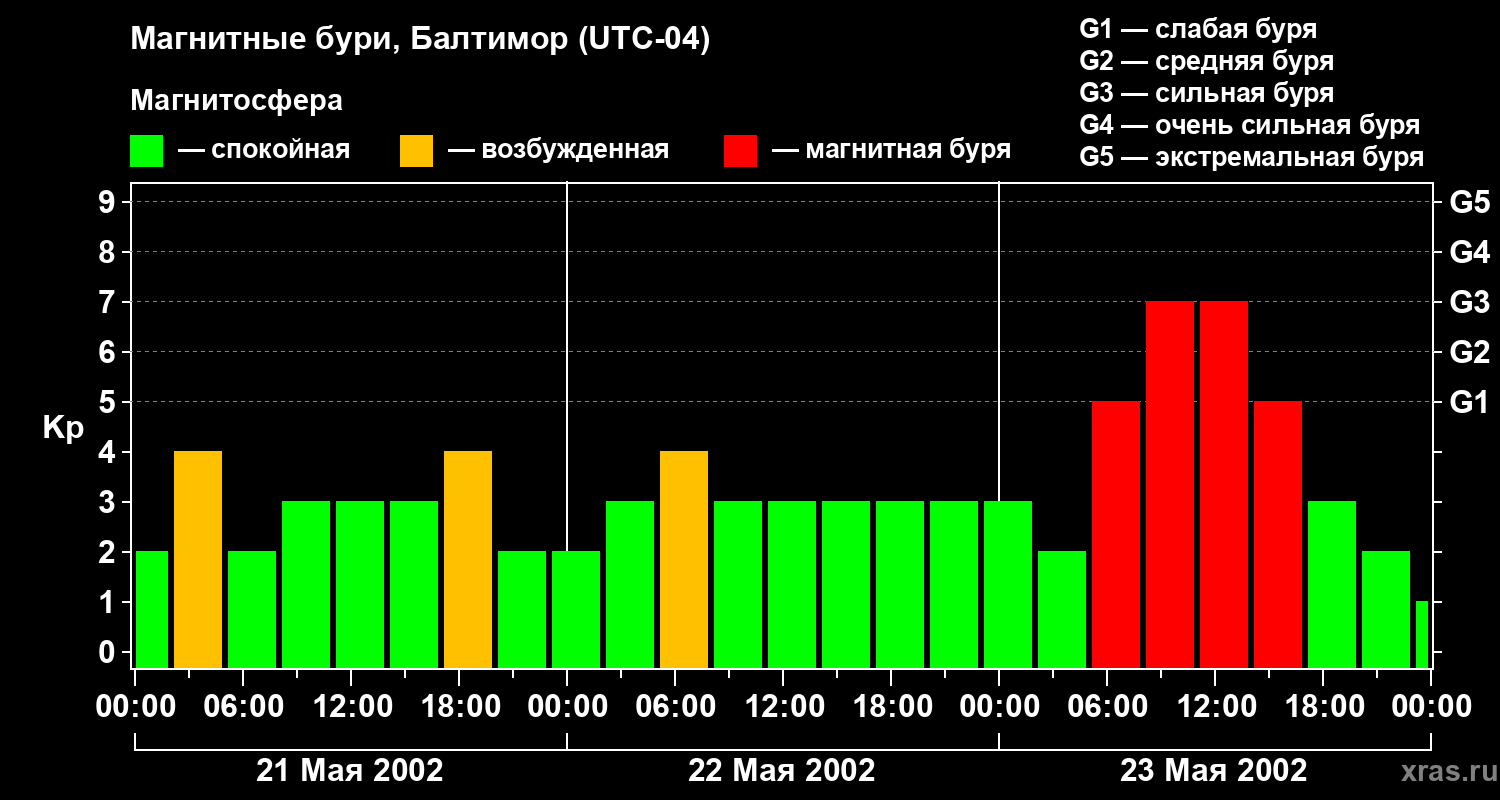Click the 'G3 — сильная буря' legend line
The image size is (1500, 800).
[1207, 93]
